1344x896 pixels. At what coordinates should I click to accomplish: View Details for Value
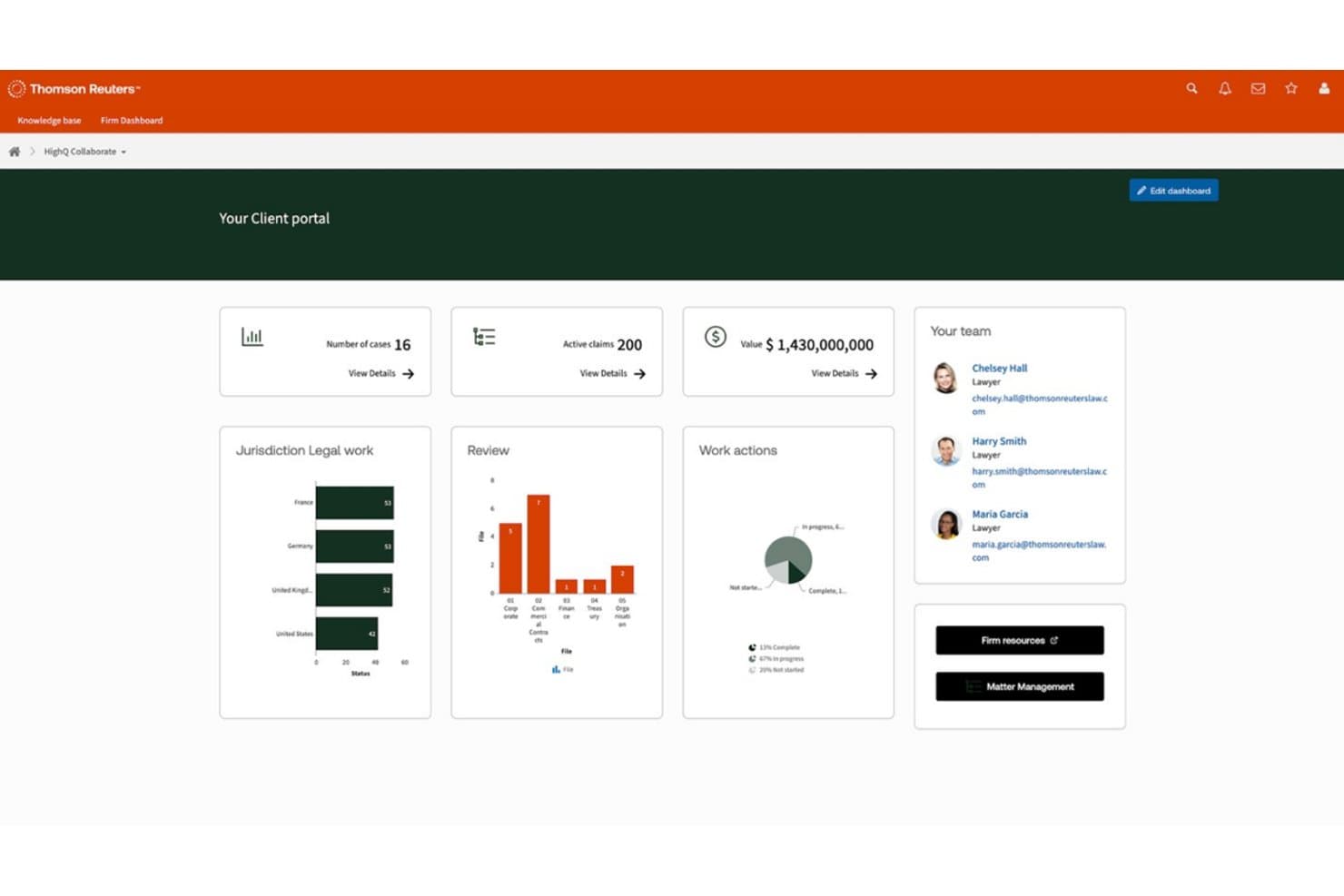tap(835, 374)
